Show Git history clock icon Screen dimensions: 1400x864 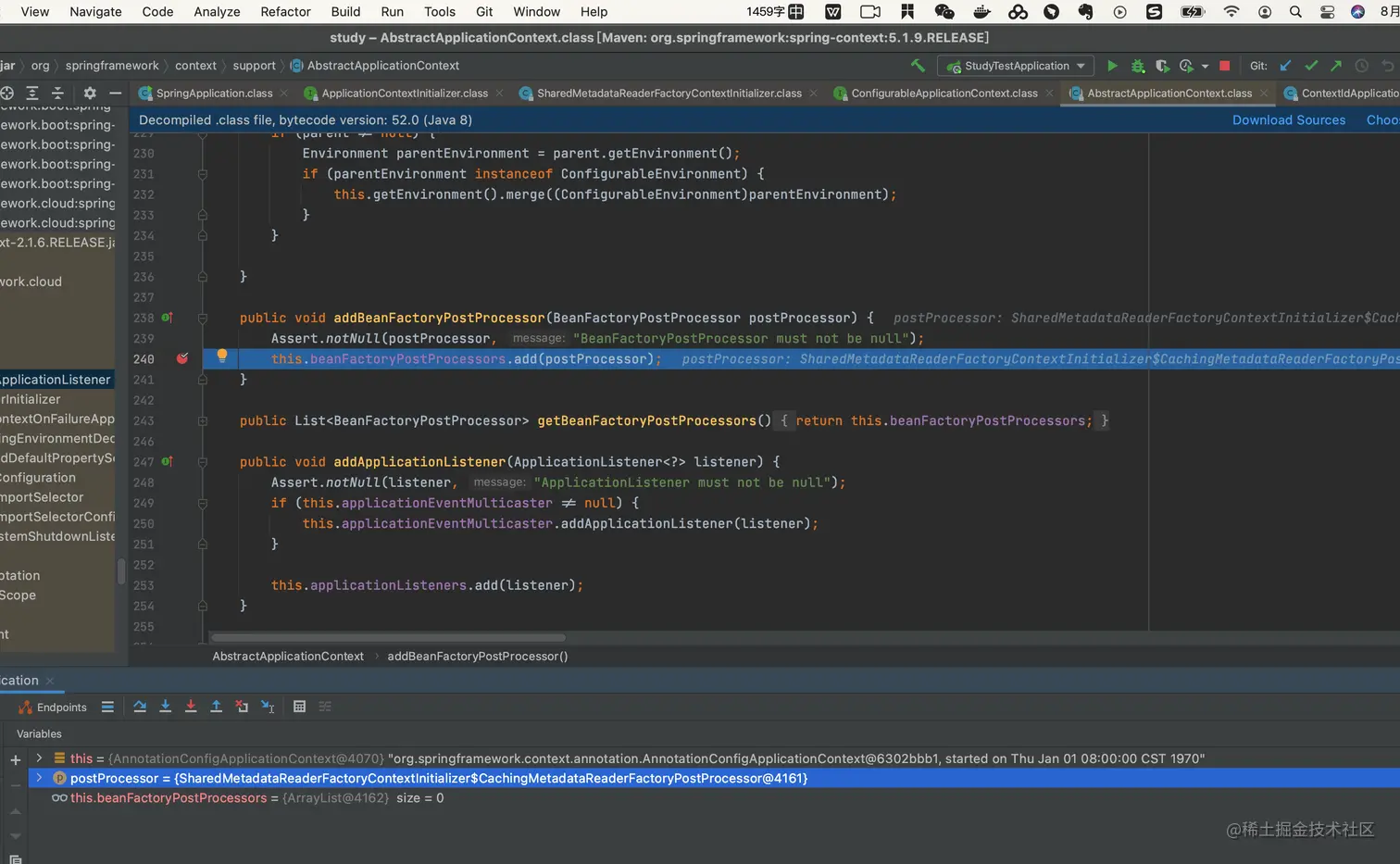[1361, 66]
